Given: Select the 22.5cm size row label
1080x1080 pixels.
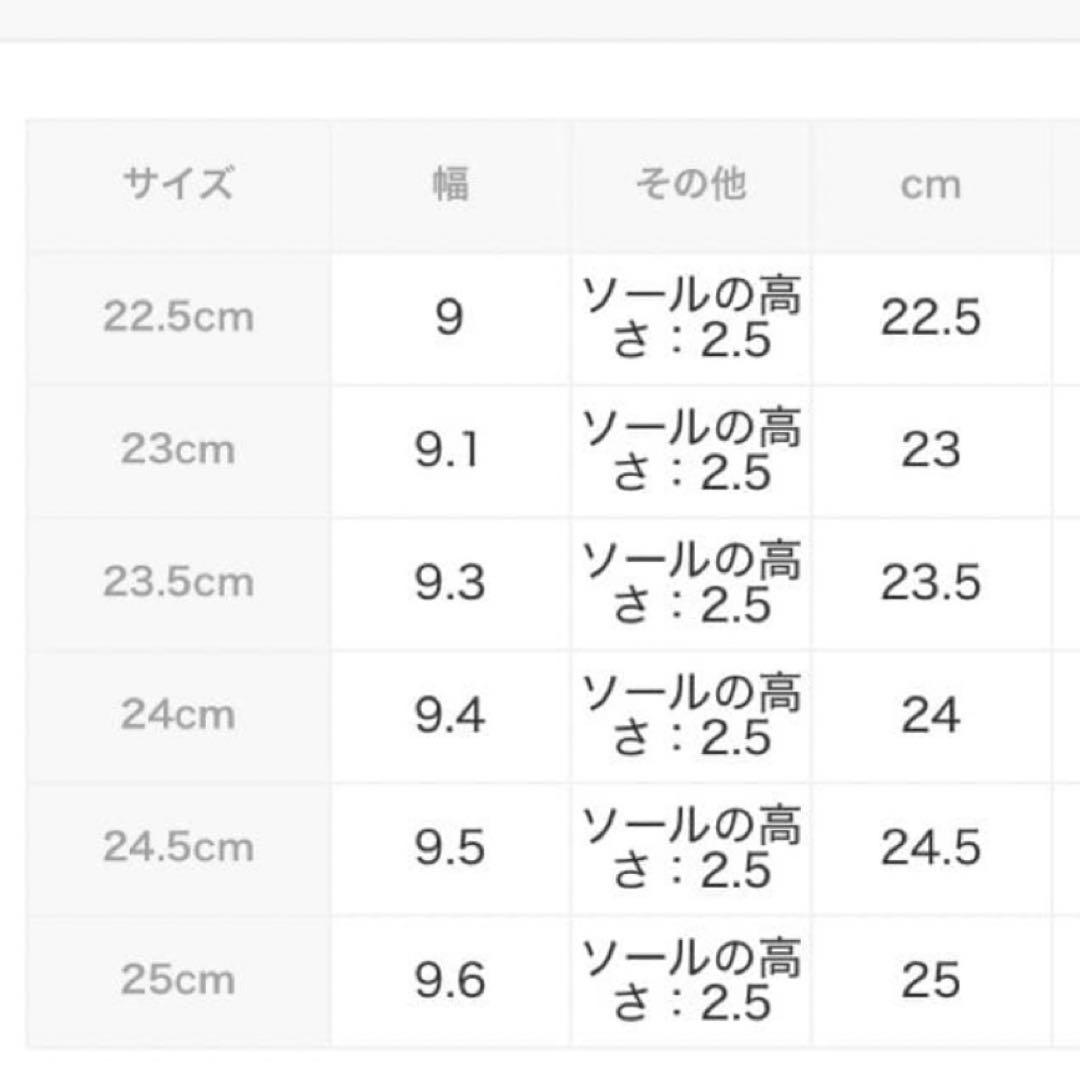Looking at the screenshot, I should point(178,318).
